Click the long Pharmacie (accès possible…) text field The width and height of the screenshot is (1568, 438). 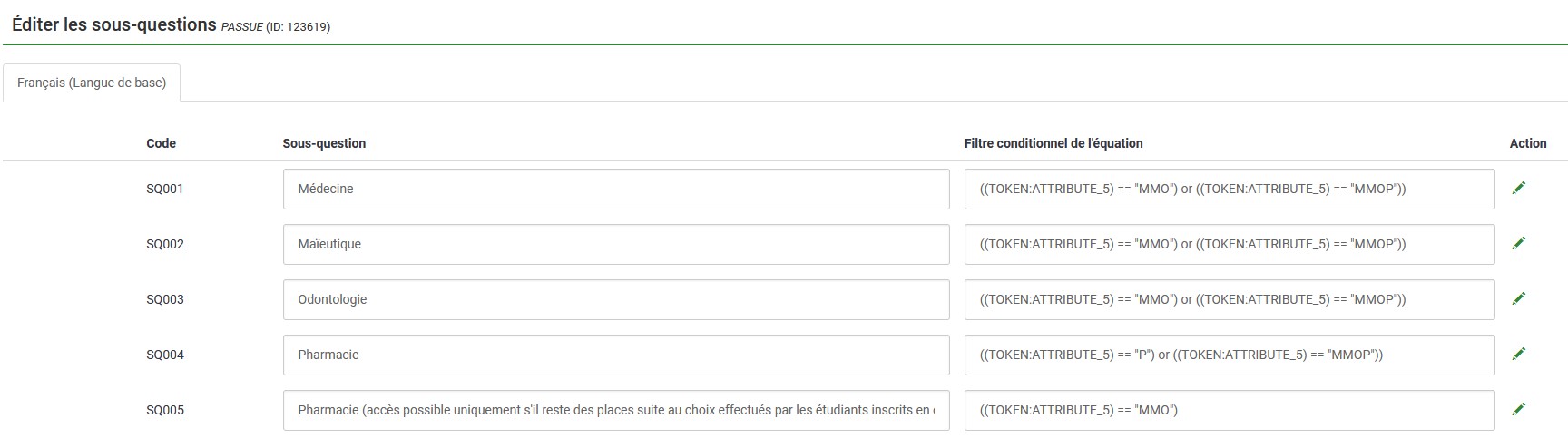[x=615, y=410]
